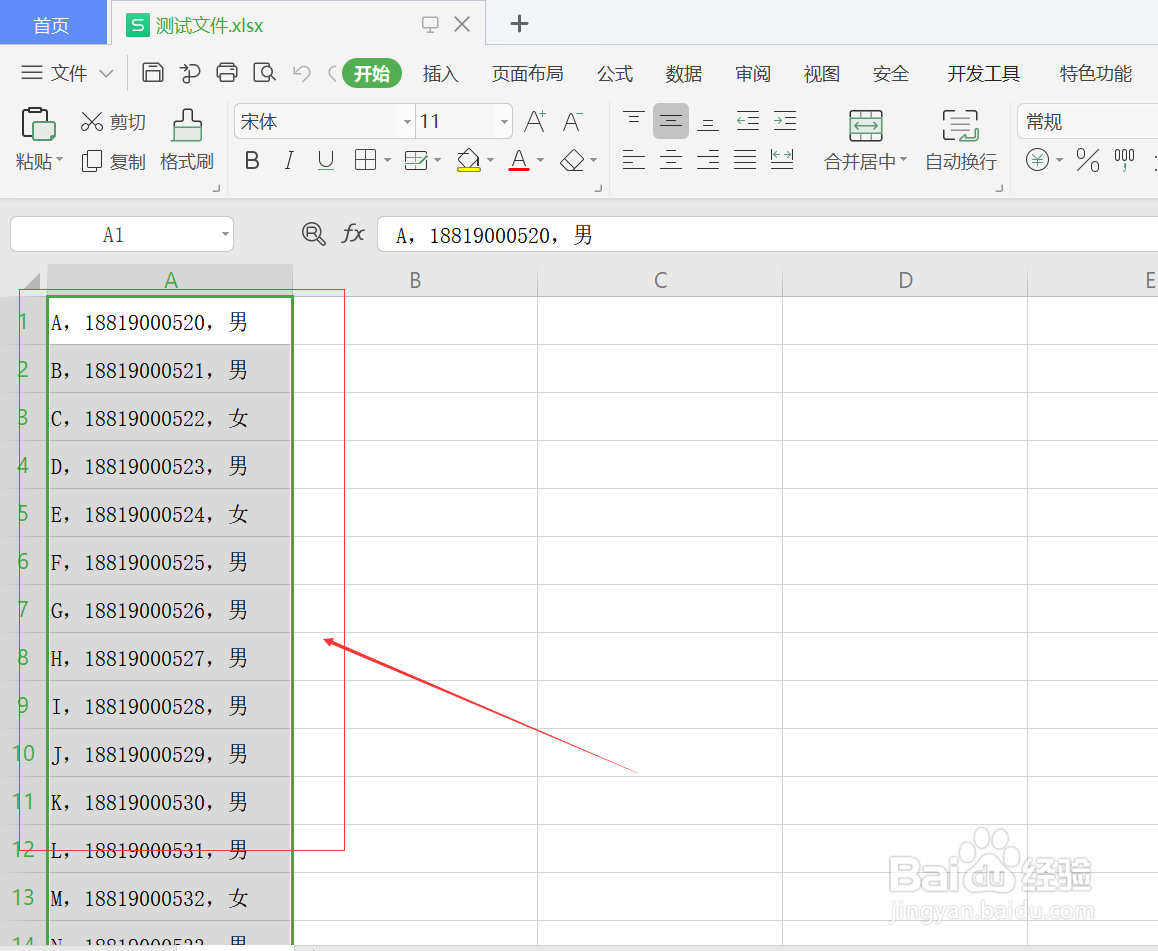Screen dimensions: 1158x951
Task: Switch to the 页面布局 tab
Action: (527, 74)
